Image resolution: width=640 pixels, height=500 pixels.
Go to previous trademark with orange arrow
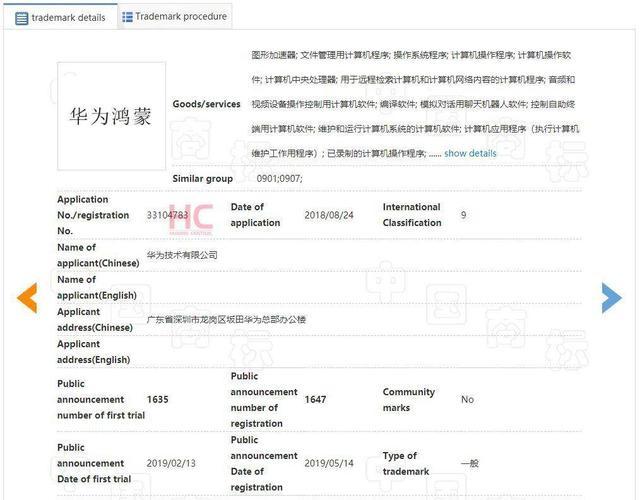click(27, 298)
